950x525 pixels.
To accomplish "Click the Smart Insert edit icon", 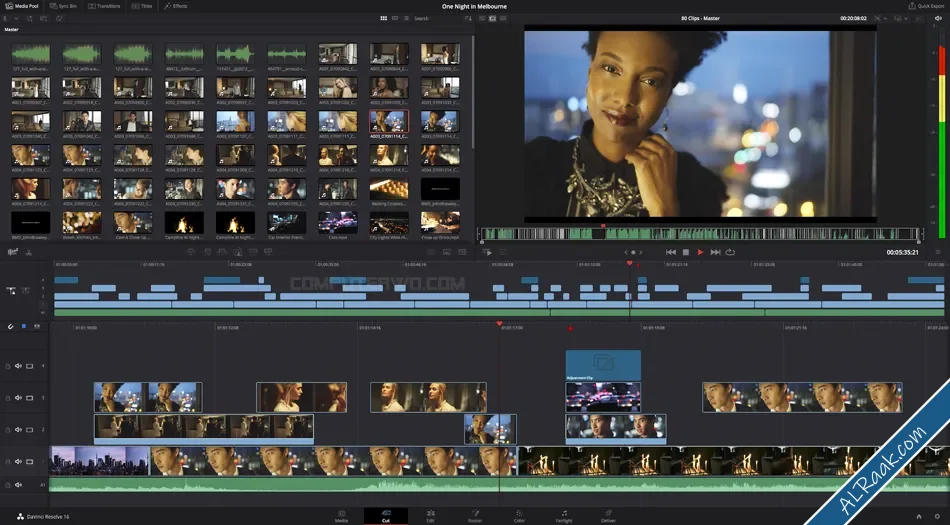I will (191, 252).
